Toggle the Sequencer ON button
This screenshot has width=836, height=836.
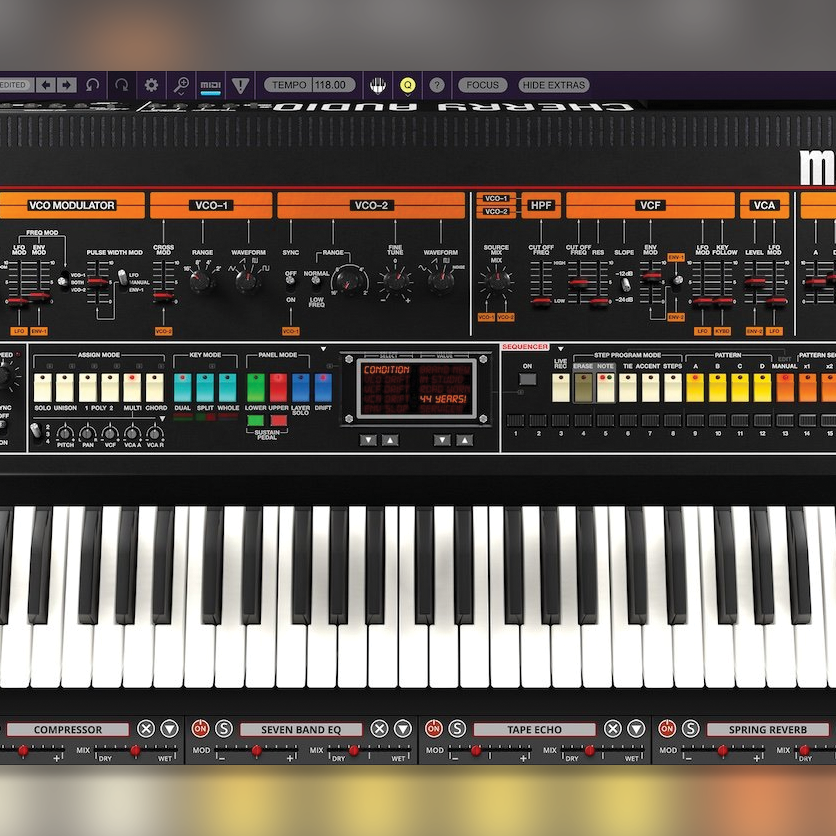(527, 380)
